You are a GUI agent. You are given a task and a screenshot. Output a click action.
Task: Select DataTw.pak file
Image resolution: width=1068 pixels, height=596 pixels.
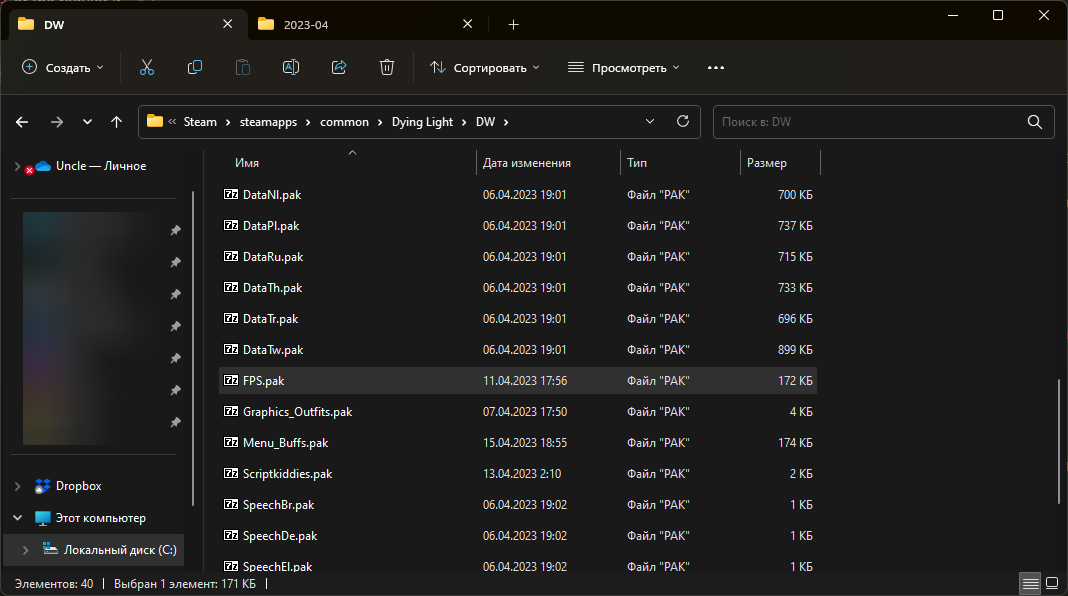tap(518, 349)
